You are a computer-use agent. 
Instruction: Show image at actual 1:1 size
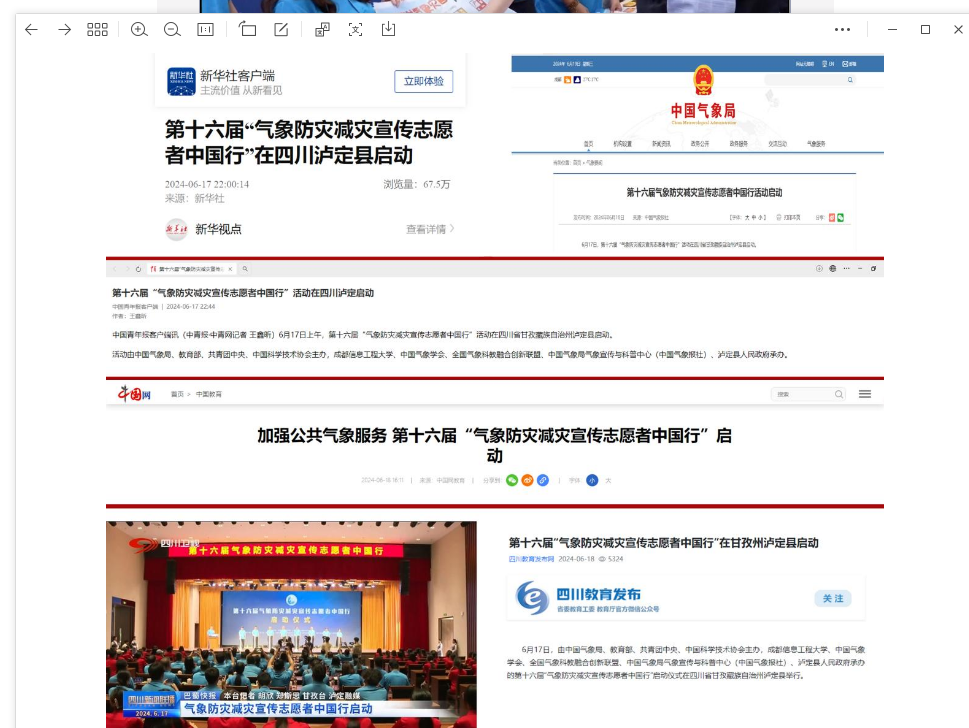[x=205, y=30]
